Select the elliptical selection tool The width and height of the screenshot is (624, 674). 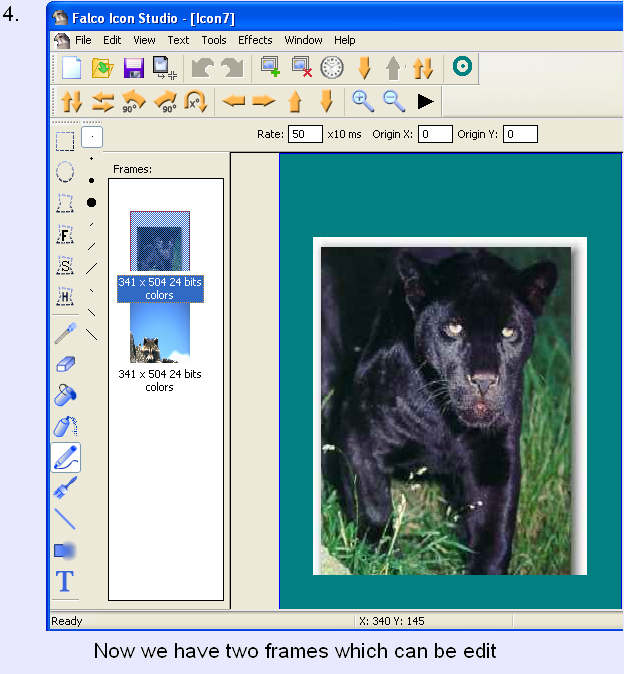click(65, 172)
